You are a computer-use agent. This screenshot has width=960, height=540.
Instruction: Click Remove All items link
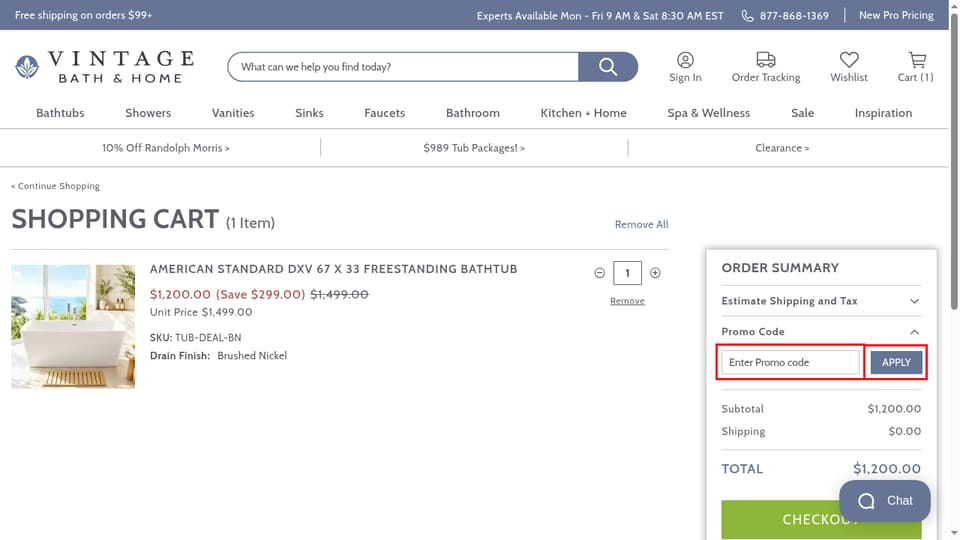click(641, 224)
